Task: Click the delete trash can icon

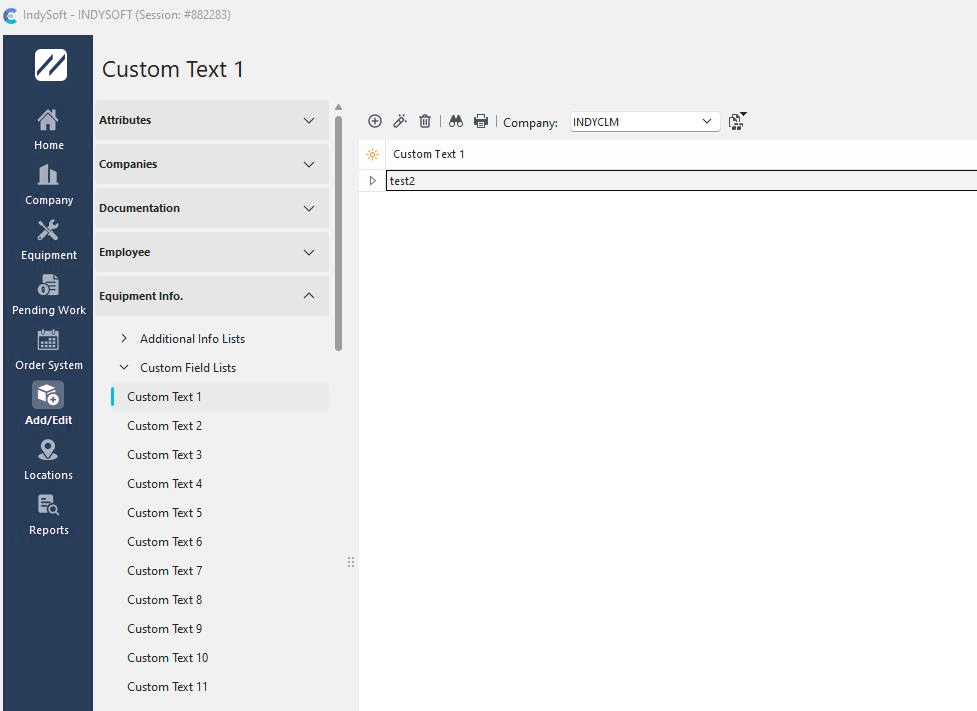Action: (x=425, y=121)
